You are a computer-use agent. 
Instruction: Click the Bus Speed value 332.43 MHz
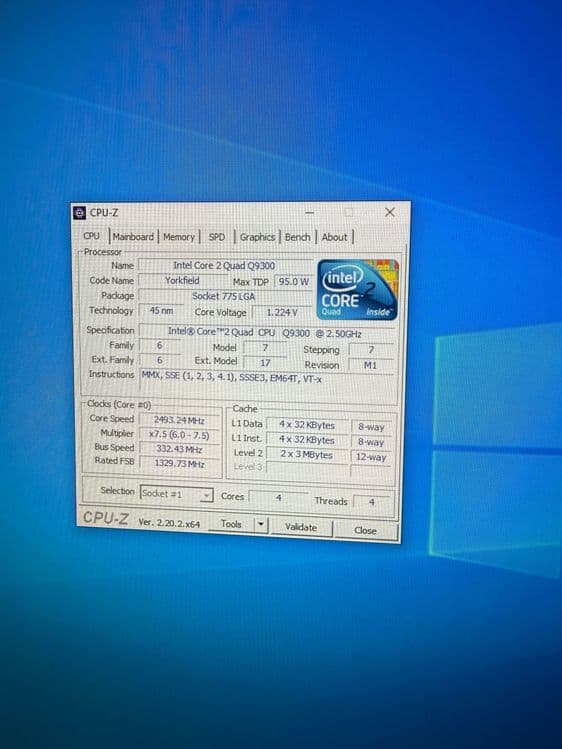click(180, 449)
